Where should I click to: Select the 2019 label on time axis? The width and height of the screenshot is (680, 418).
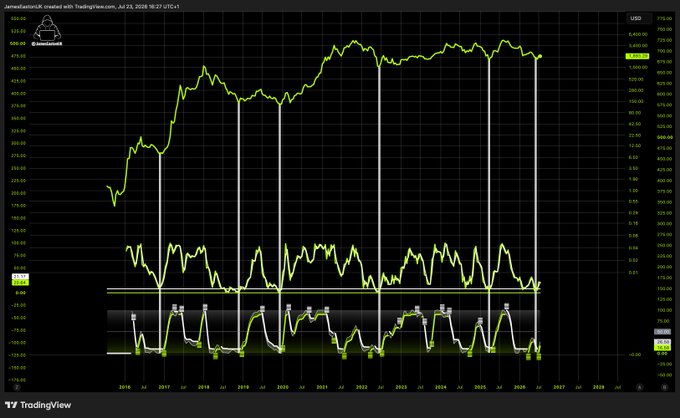click(x=243, y=387)
